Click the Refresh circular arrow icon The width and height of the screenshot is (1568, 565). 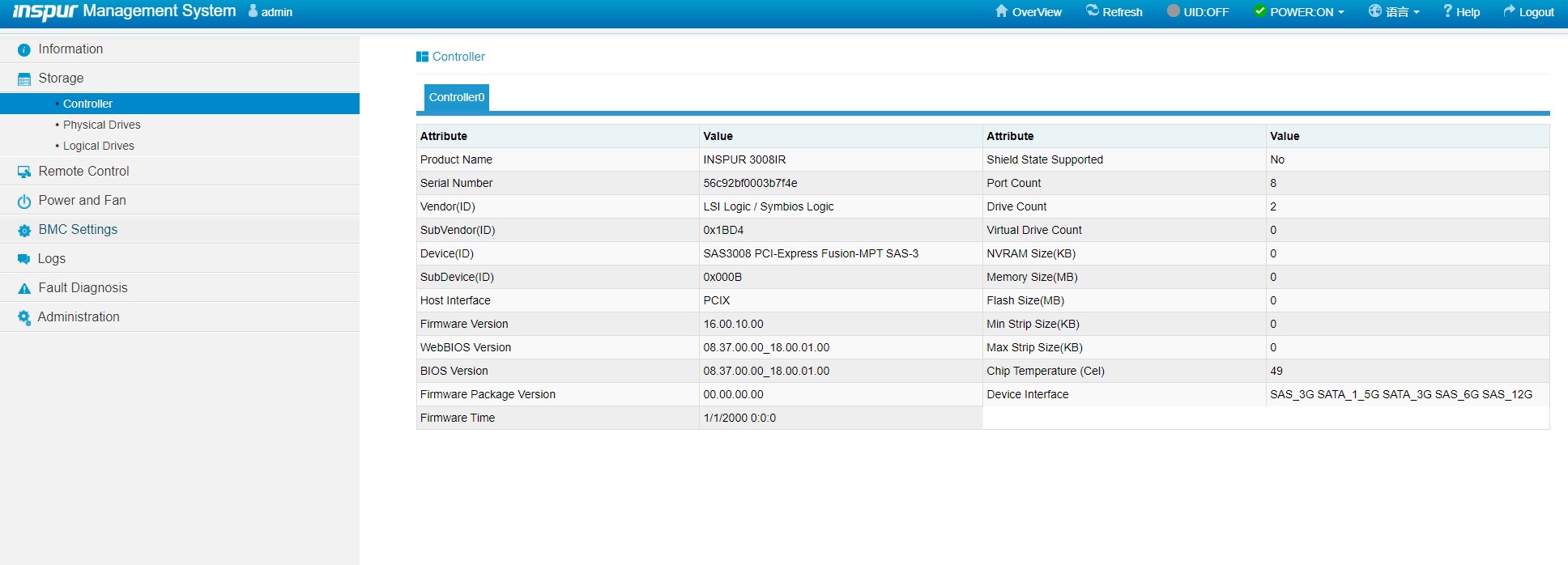tap(1093, 11)
